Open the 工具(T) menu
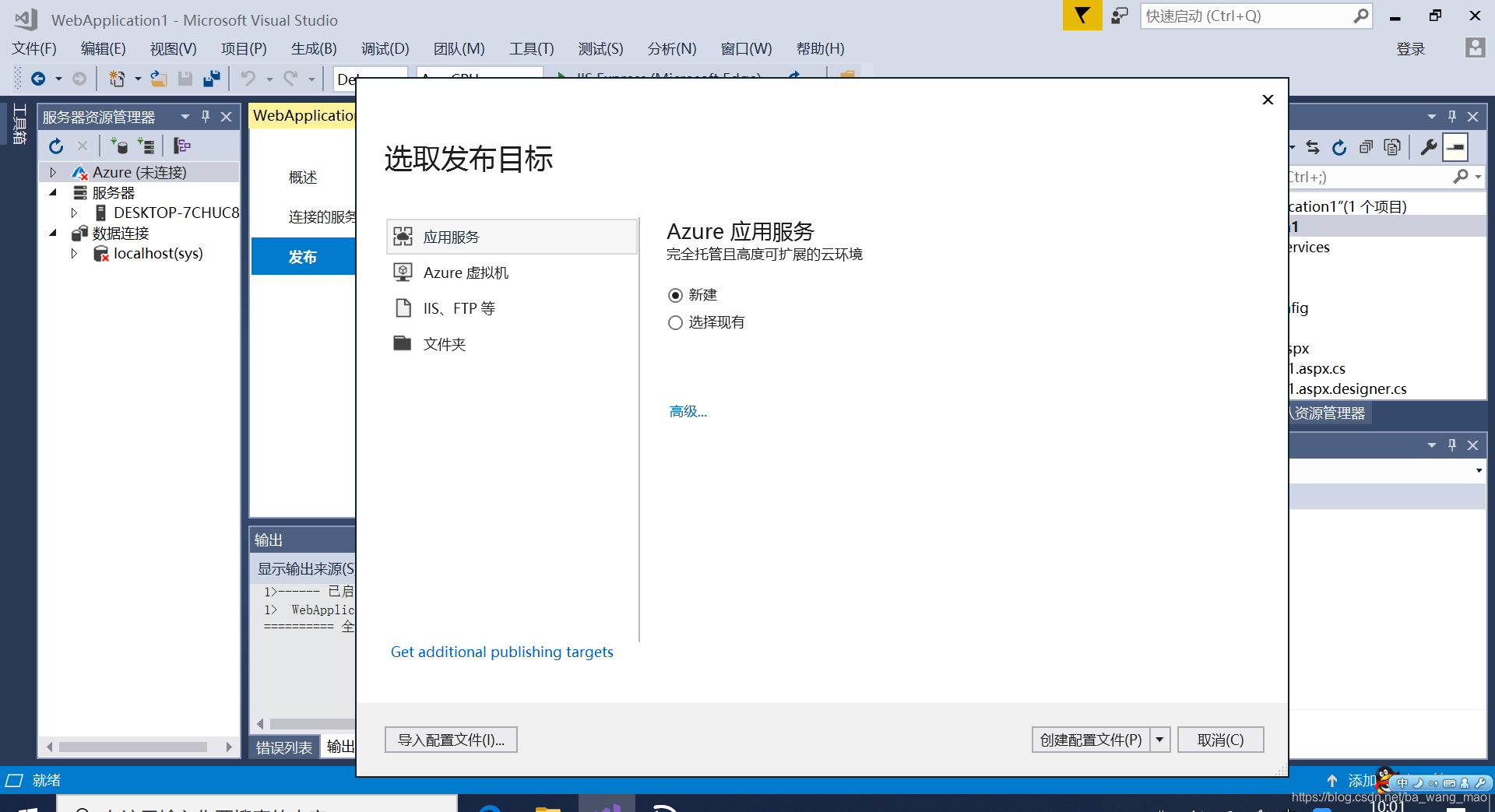 coord(531,48)
